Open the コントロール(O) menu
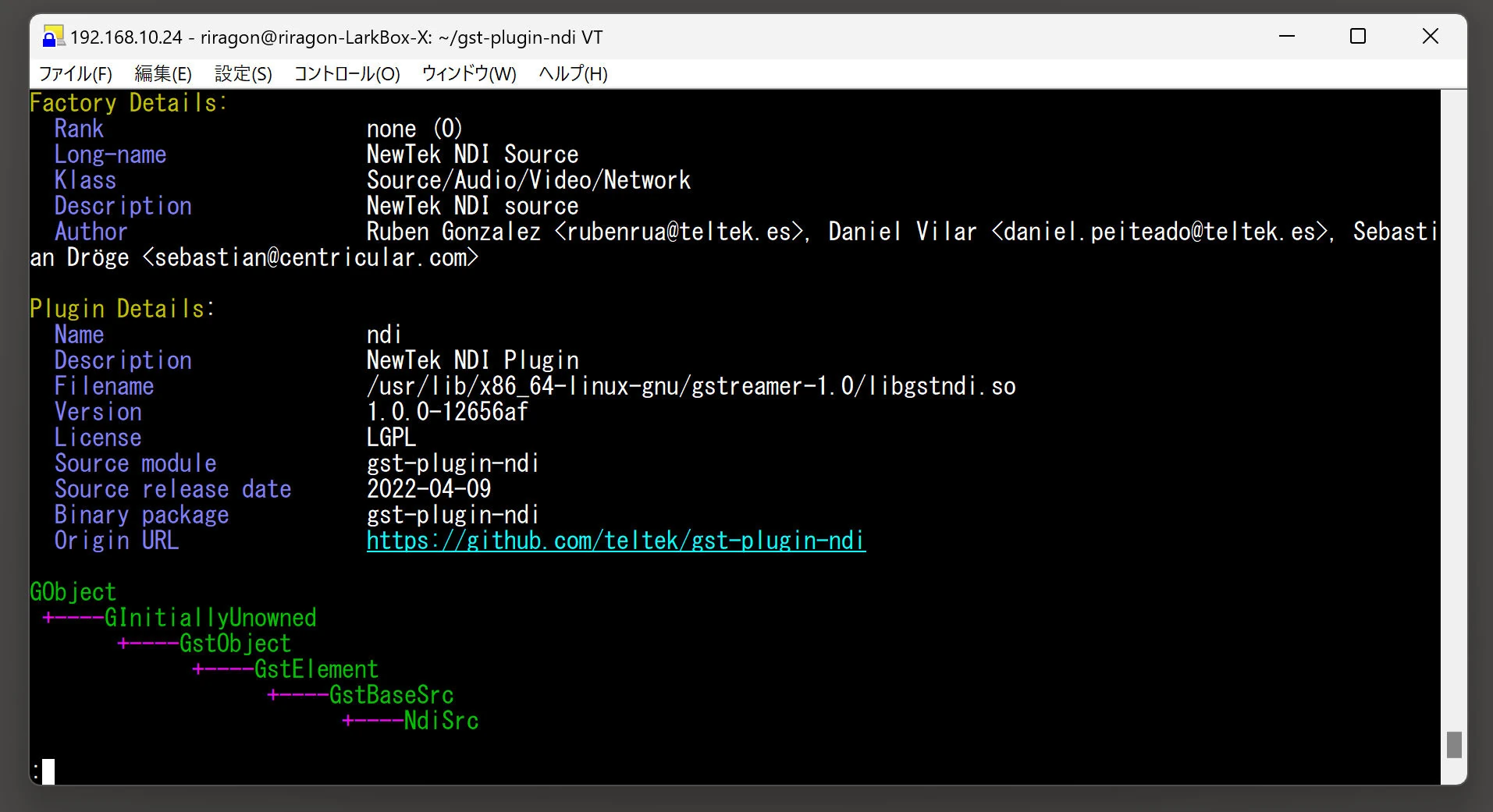Image resolution: width=1493 pixels, height=812 pixels. (x=347, y=74)
